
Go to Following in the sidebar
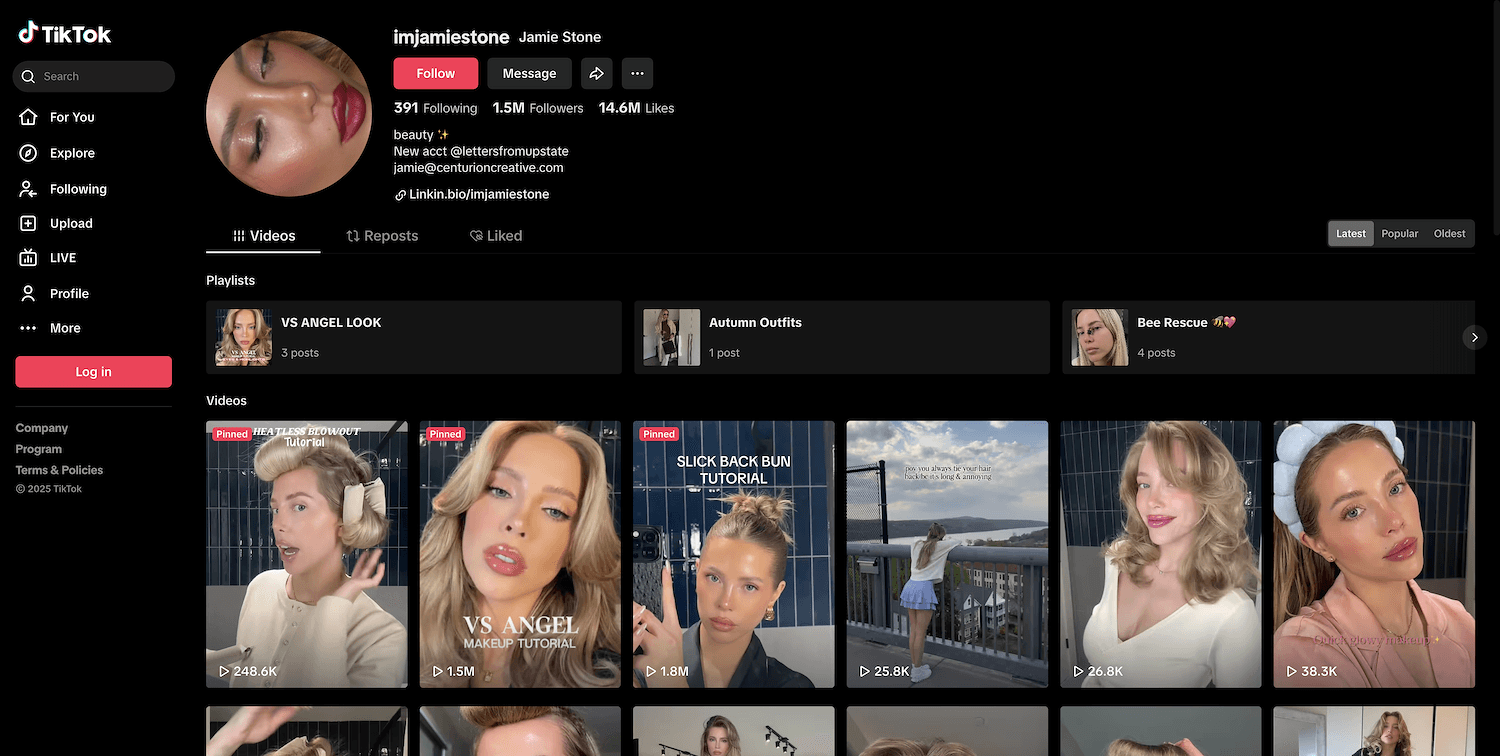click(78, 189)
